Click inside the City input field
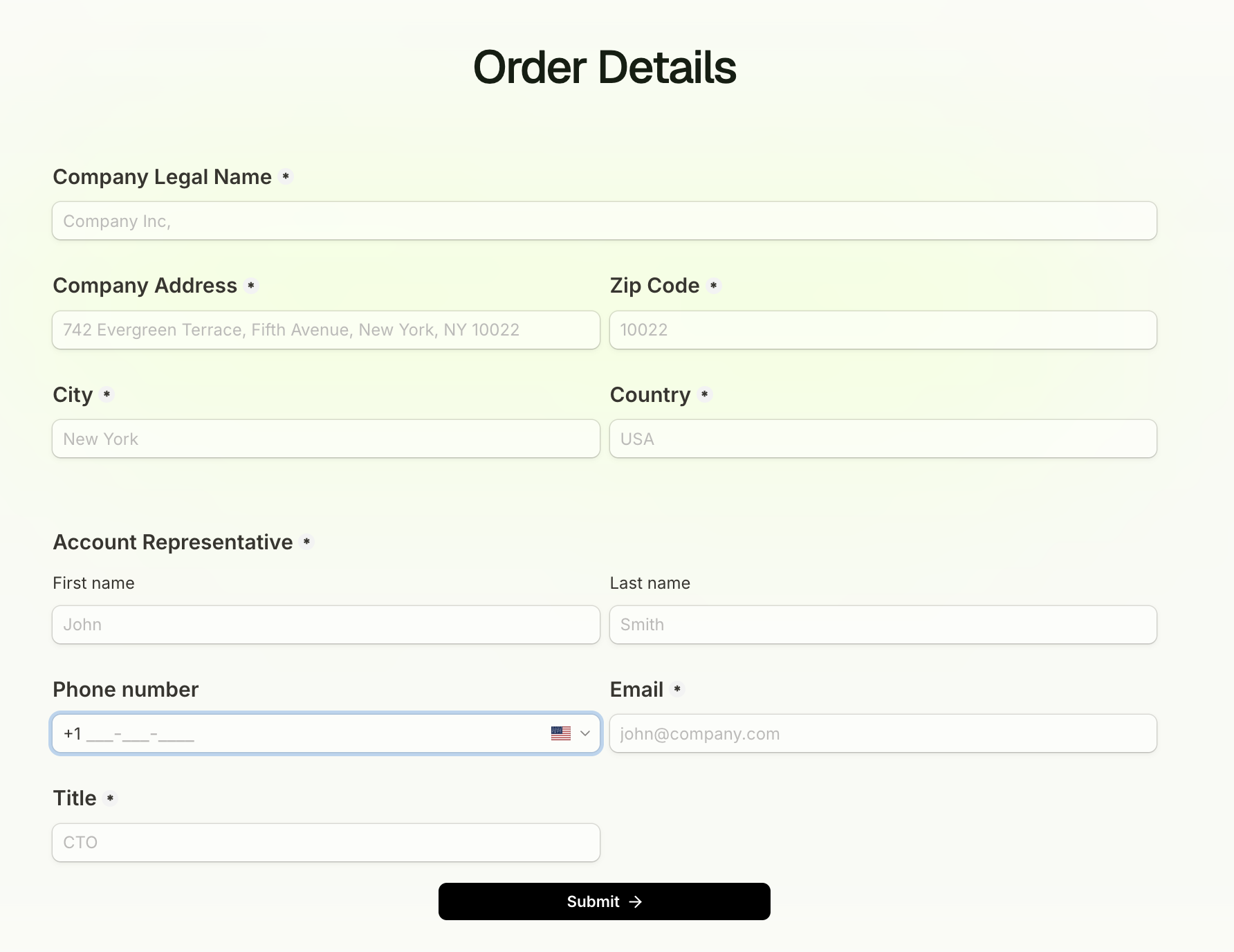 click(x=325, y=439)
